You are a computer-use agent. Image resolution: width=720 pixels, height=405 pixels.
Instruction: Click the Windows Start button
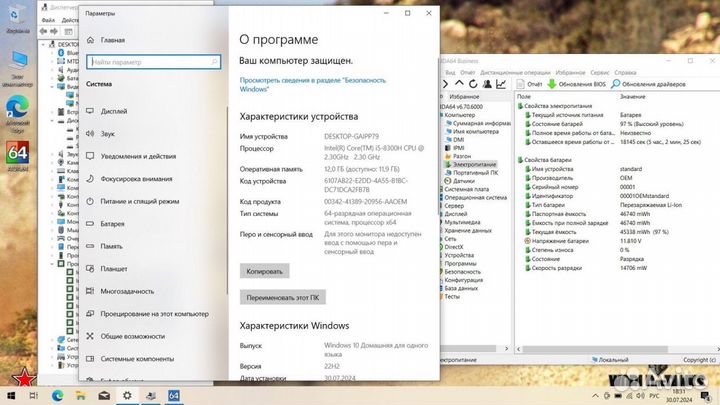(x=11, y=395)
